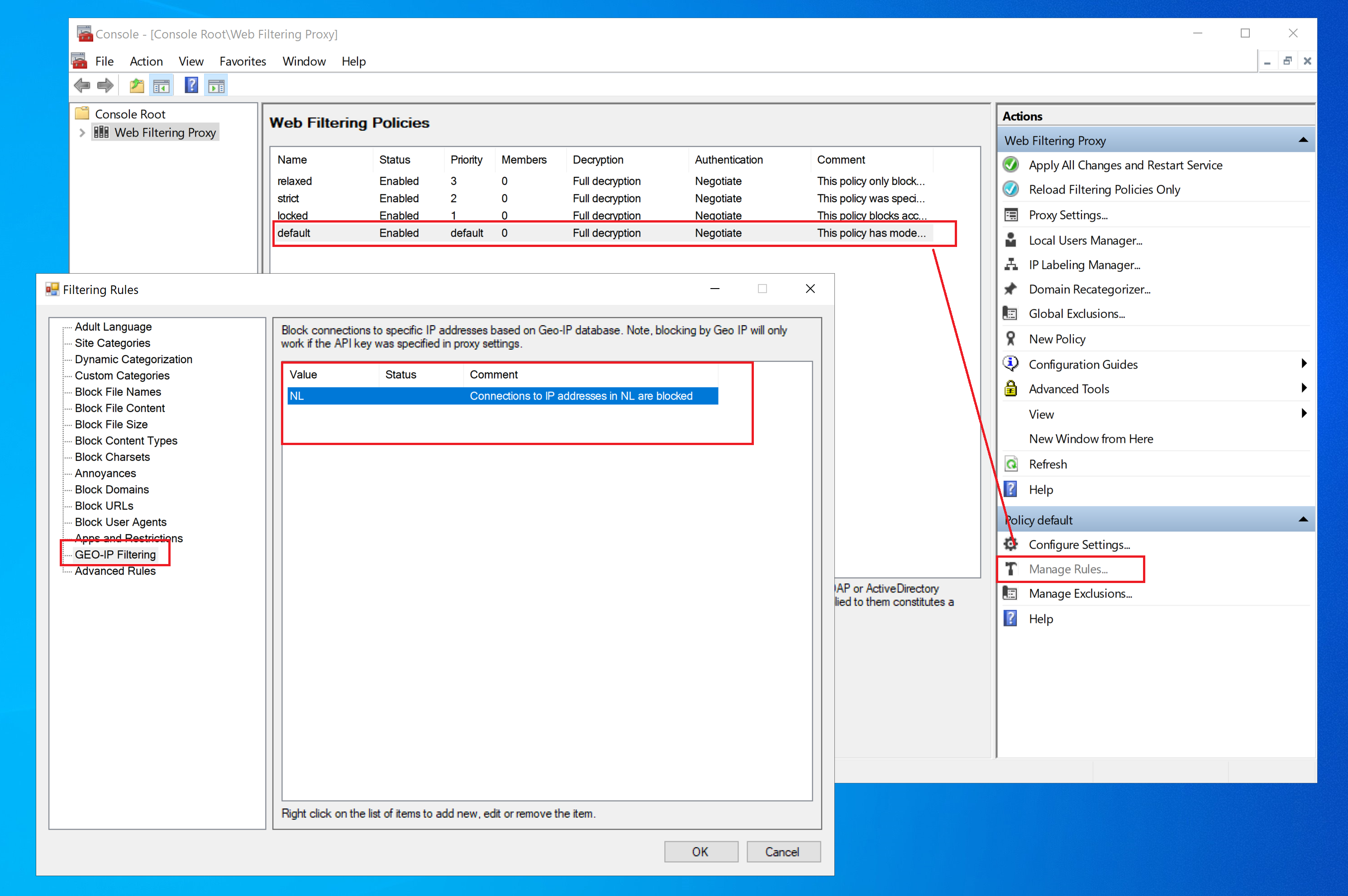Click the Manage Exclusions menu item
The height and width of the screenshot is (896, 1348).
[x=1080, y=593]
